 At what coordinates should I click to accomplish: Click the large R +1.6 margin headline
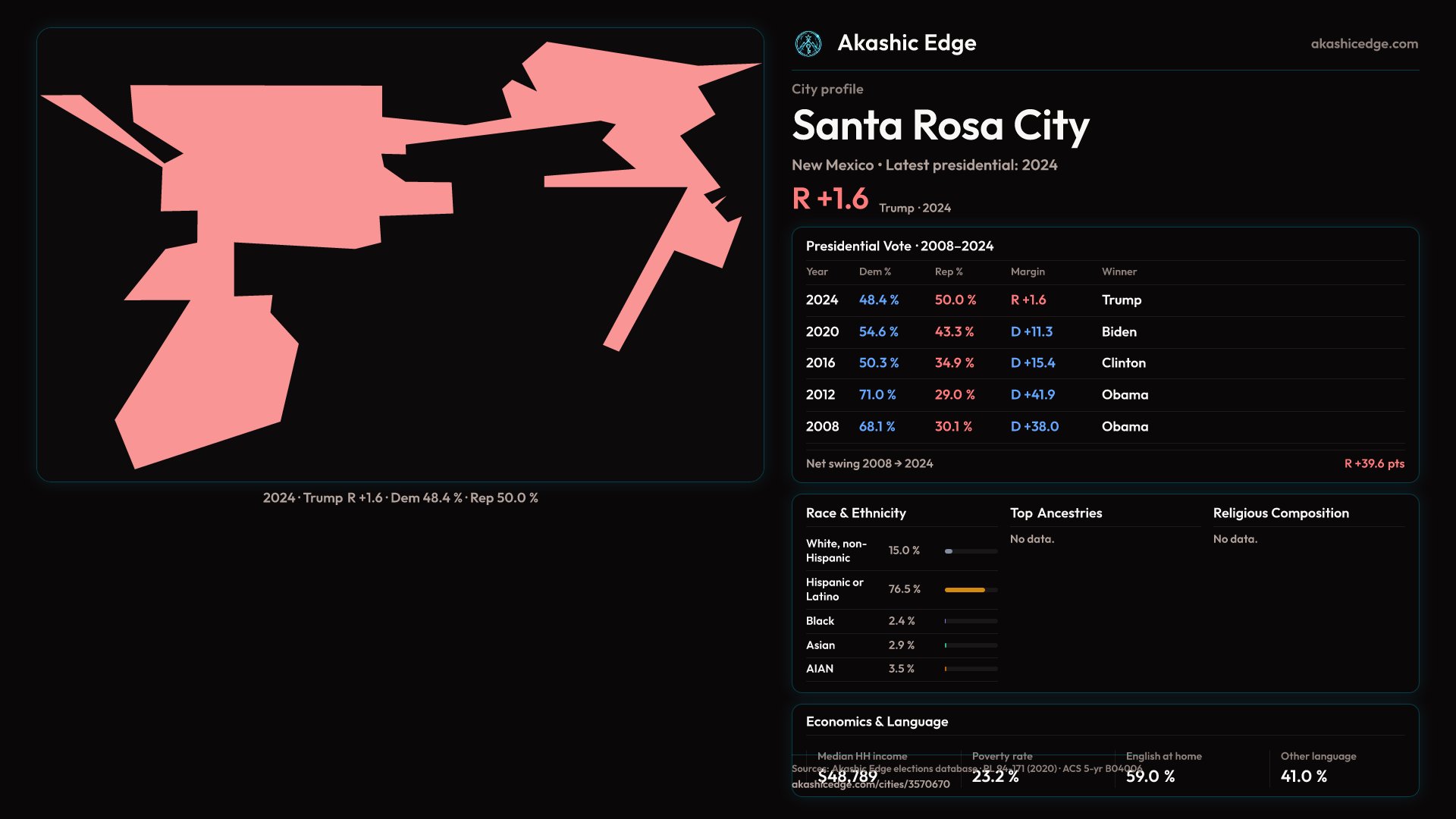830,199
